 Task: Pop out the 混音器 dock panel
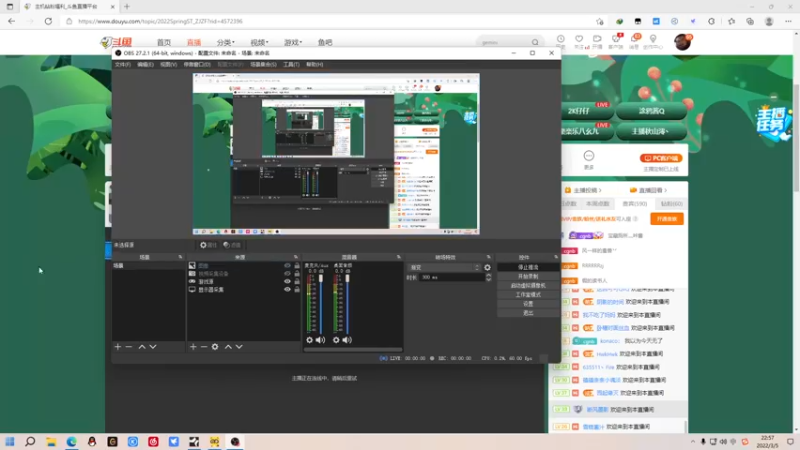tap(398, 257)
